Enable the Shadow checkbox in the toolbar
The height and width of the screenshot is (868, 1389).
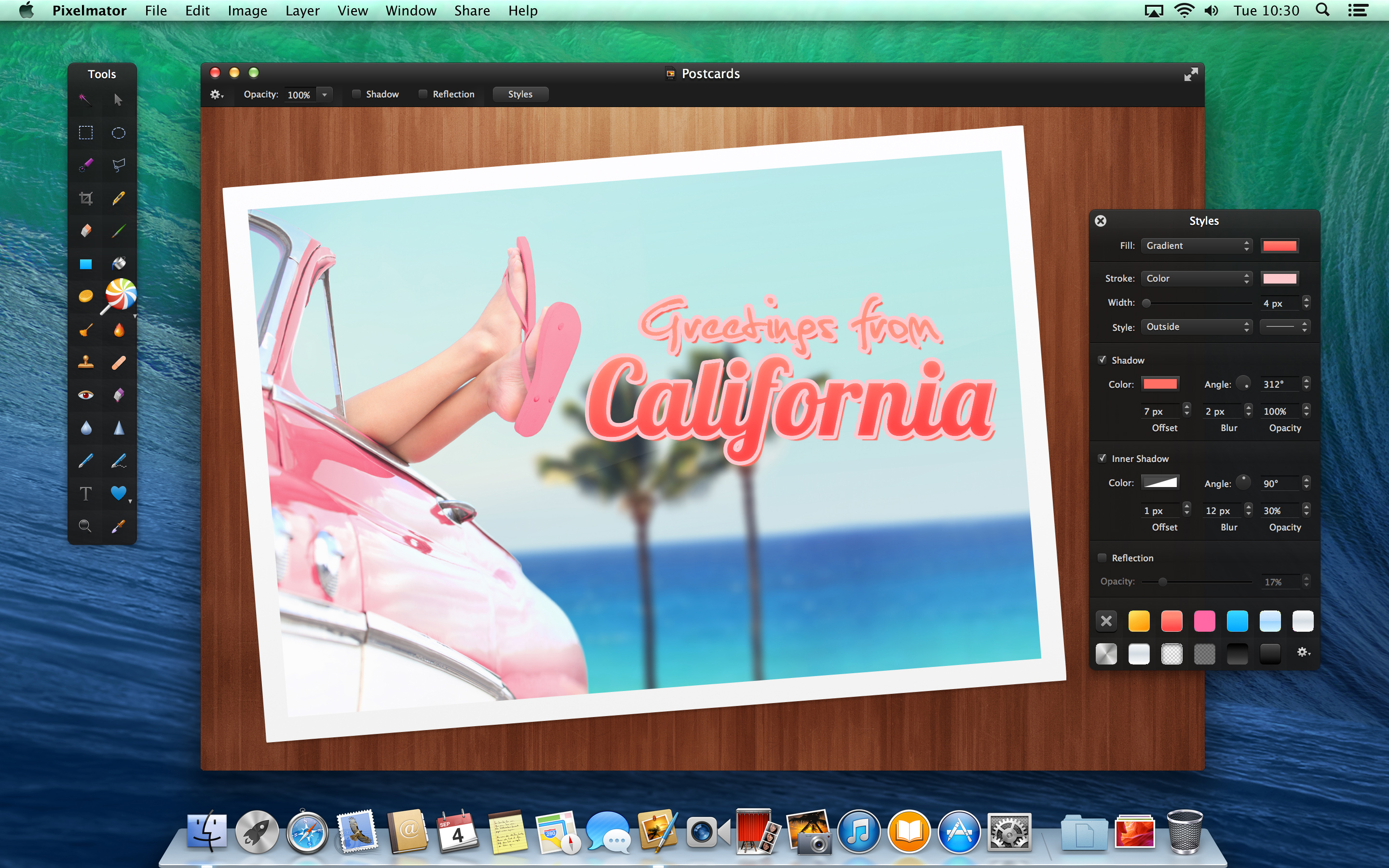tap(356, 94)
